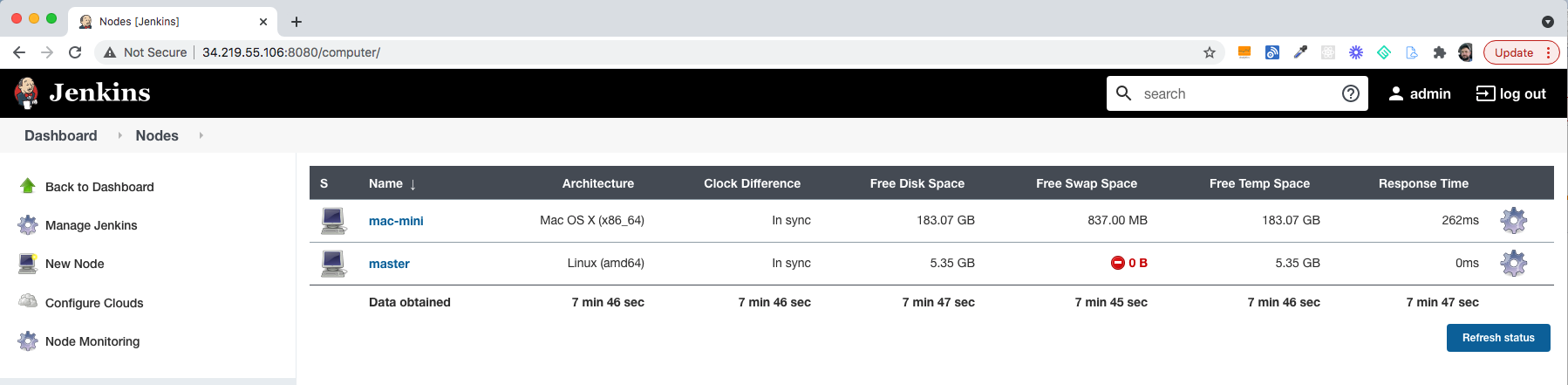Click the Manage Jenkins gear icon
The width and height of the screenshot is (1568, 385).
28,224
